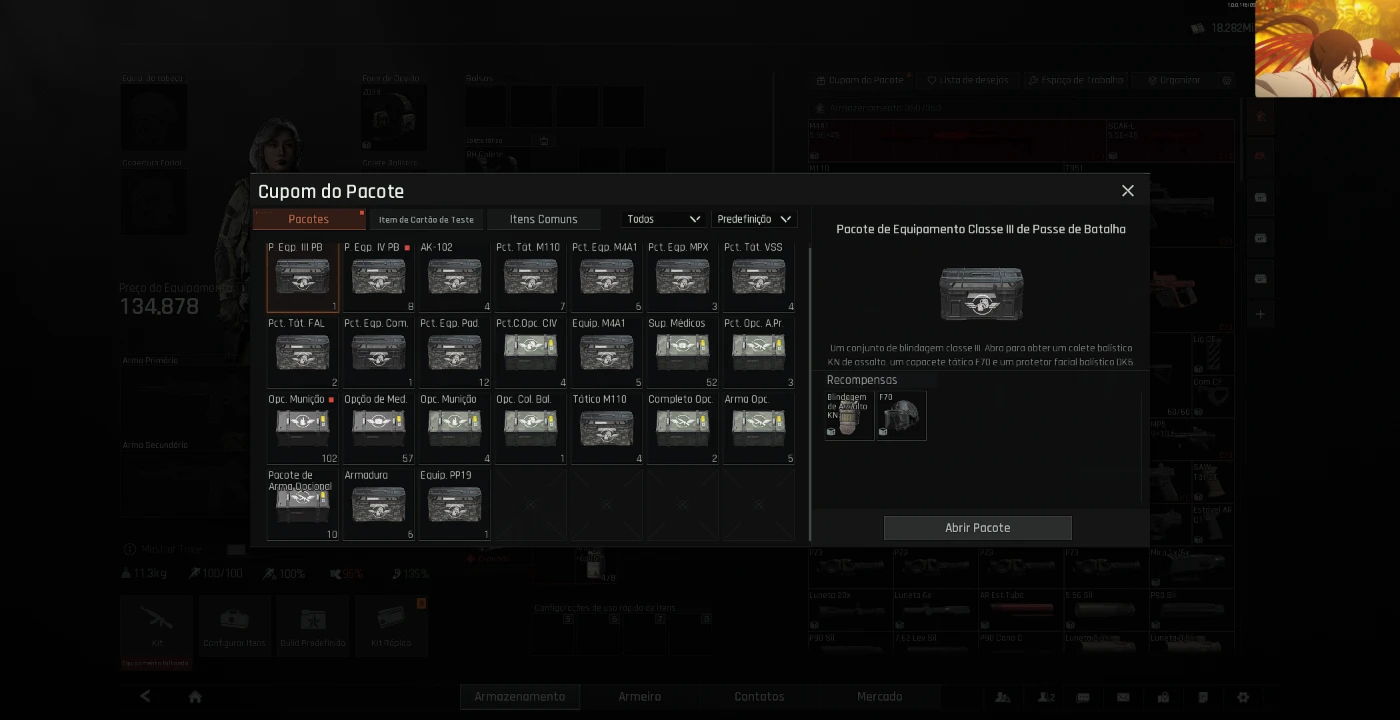Click Organizar in the background stash

[1174, 80]
